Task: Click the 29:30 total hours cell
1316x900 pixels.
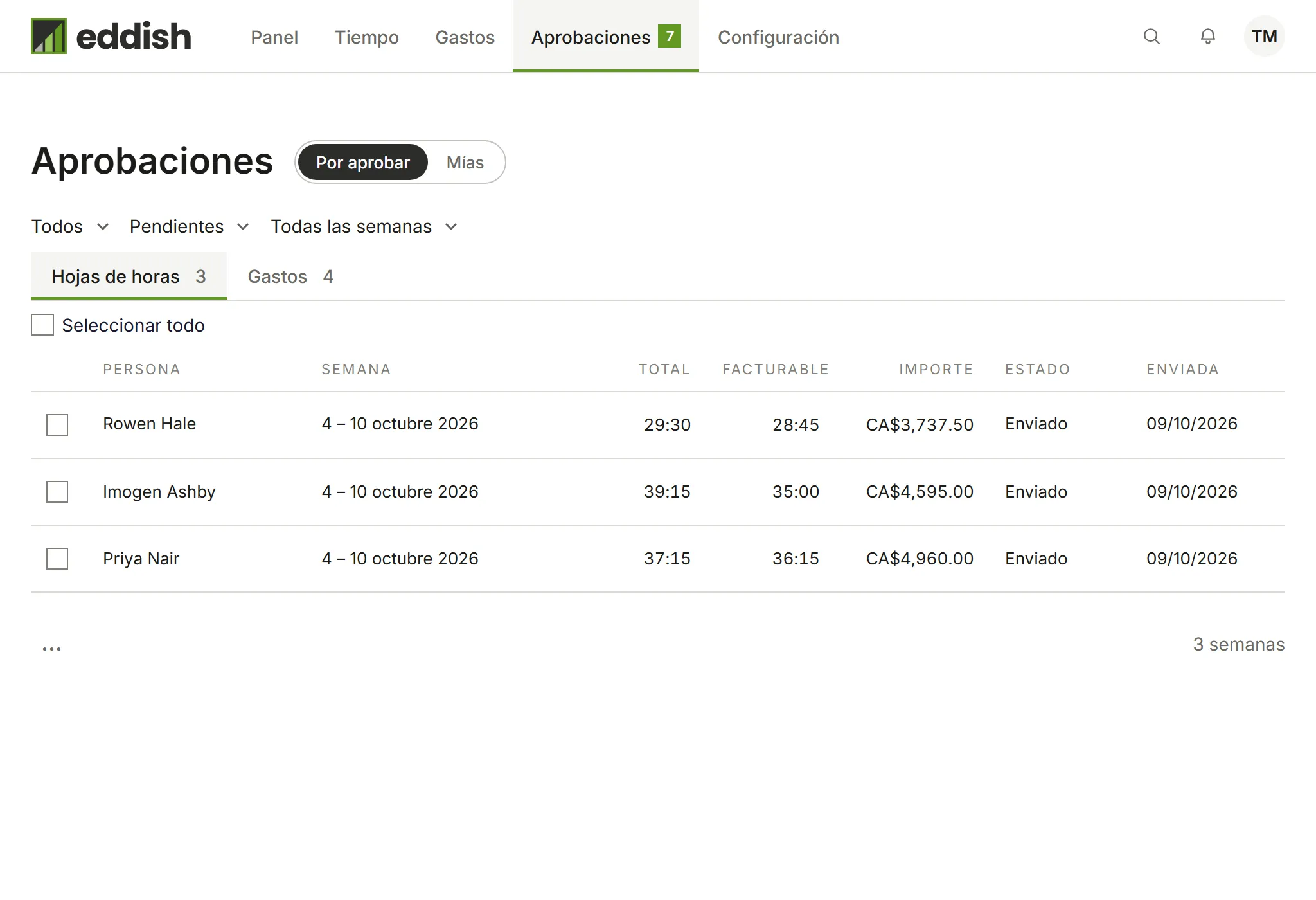Action: (x=667, y=425)
